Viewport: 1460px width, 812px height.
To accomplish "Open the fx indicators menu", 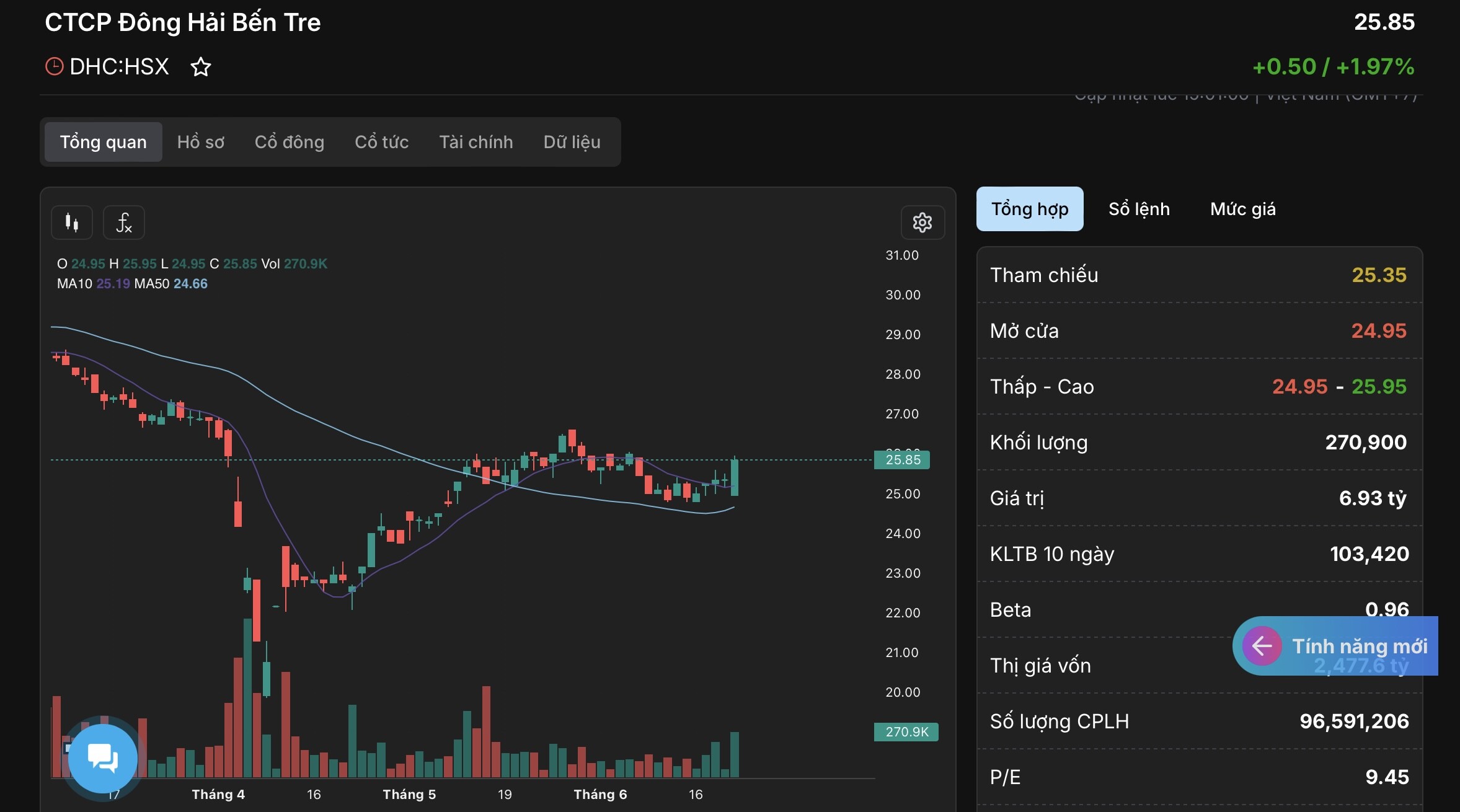I will point(124,223).
